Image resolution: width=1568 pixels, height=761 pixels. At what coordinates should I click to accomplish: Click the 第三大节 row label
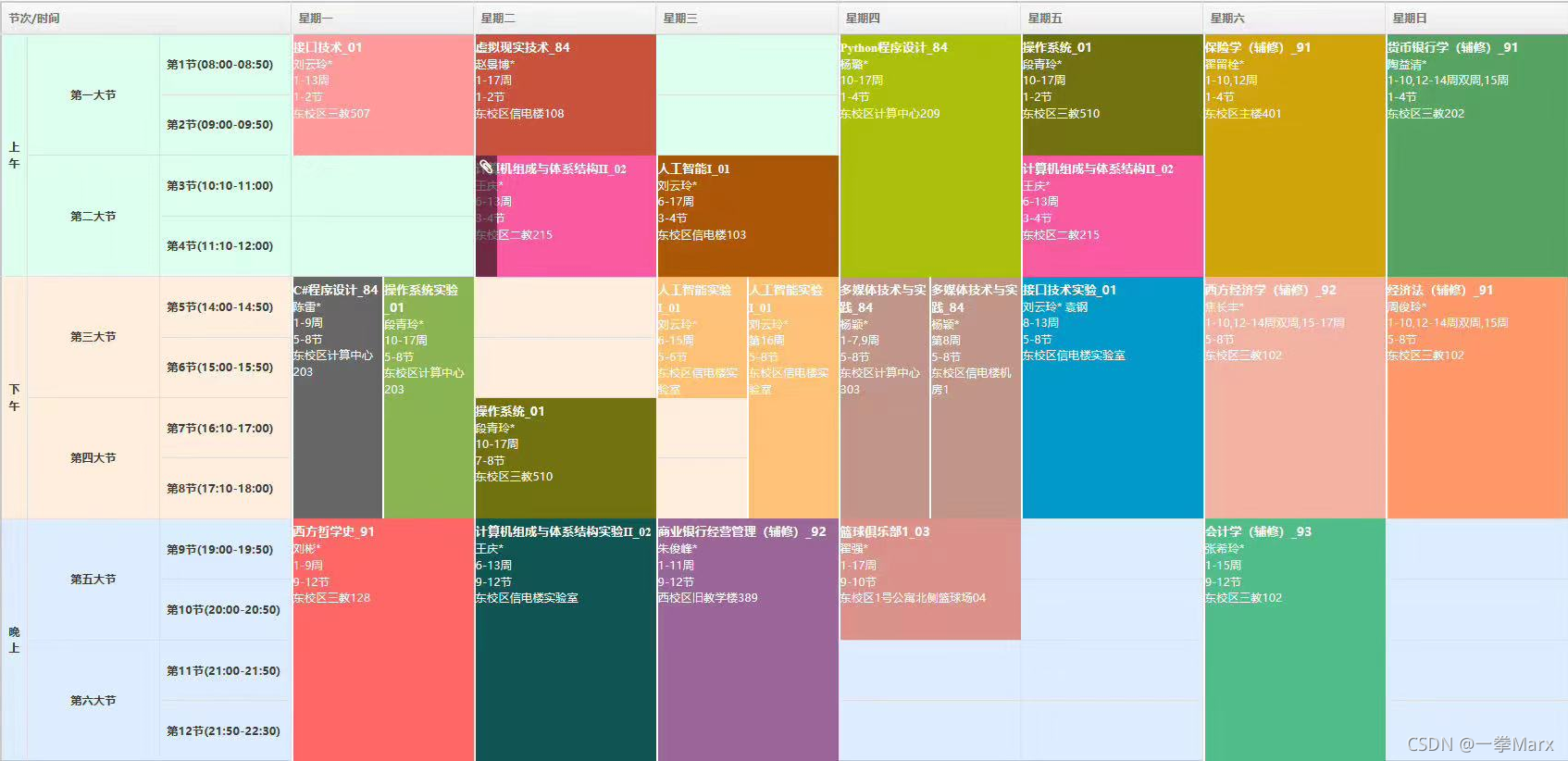coord(93,337)
